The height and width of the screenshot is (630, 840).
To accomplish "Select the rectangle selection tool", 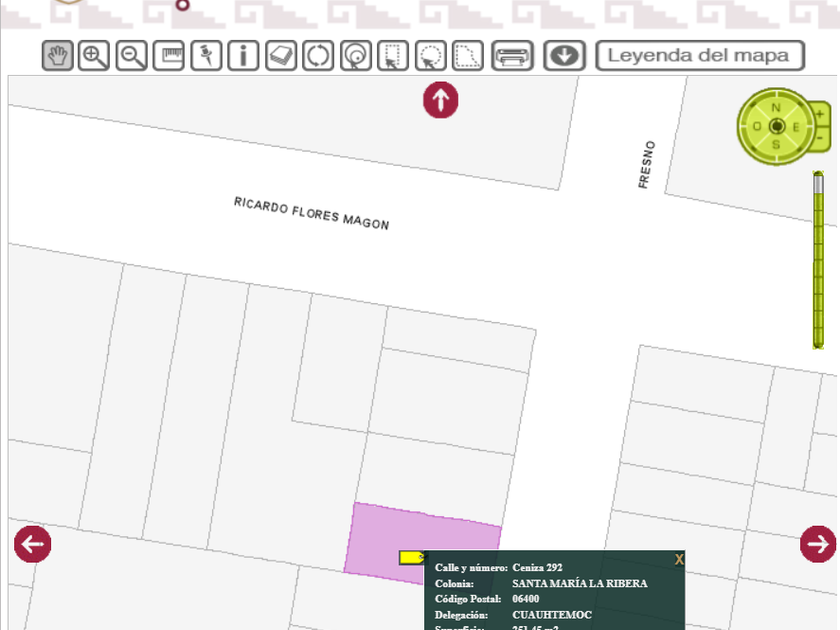I will pyautogui.click(x=393, y=56).
